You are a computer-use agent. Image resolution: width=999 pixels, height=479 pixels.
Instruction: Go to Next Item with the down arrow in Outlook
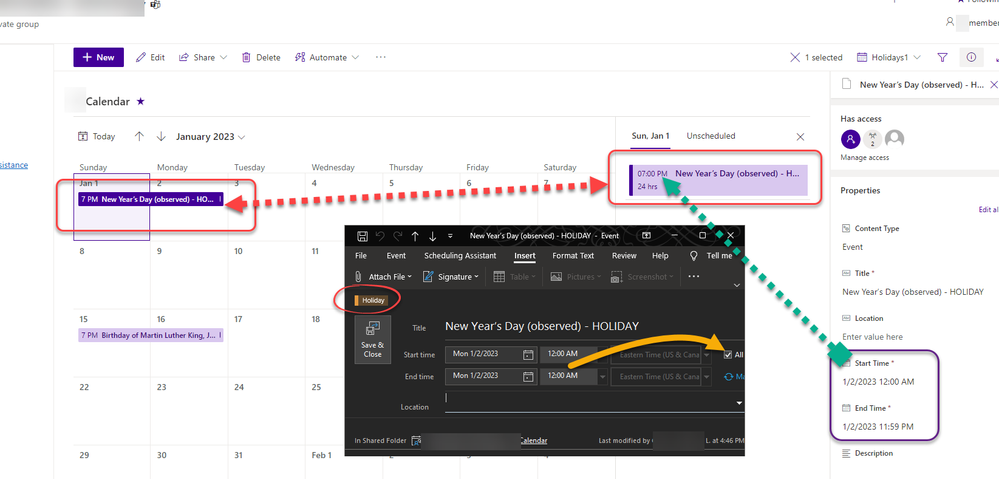point(433,236)
